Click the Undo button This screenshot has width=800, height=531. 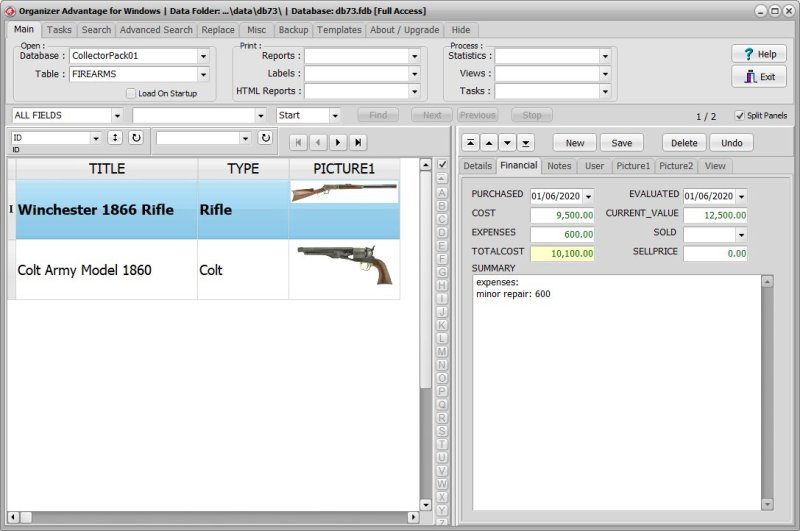(x=732, y=143)
